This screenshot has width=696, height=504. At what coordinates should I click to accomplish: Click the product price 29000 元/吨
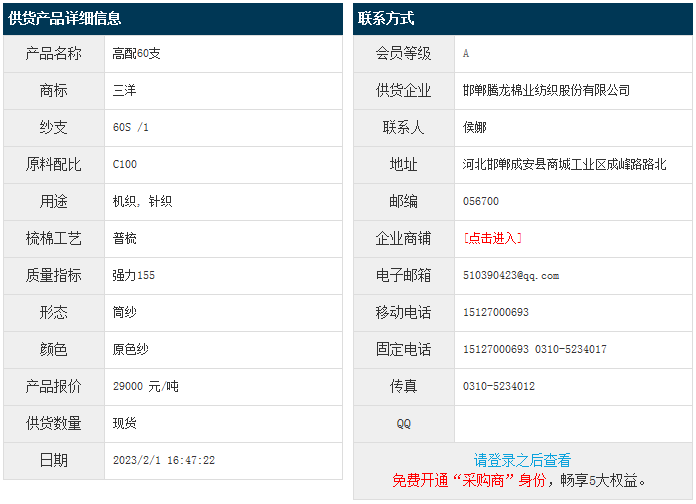pyautogui.click(x=145, y=386)
